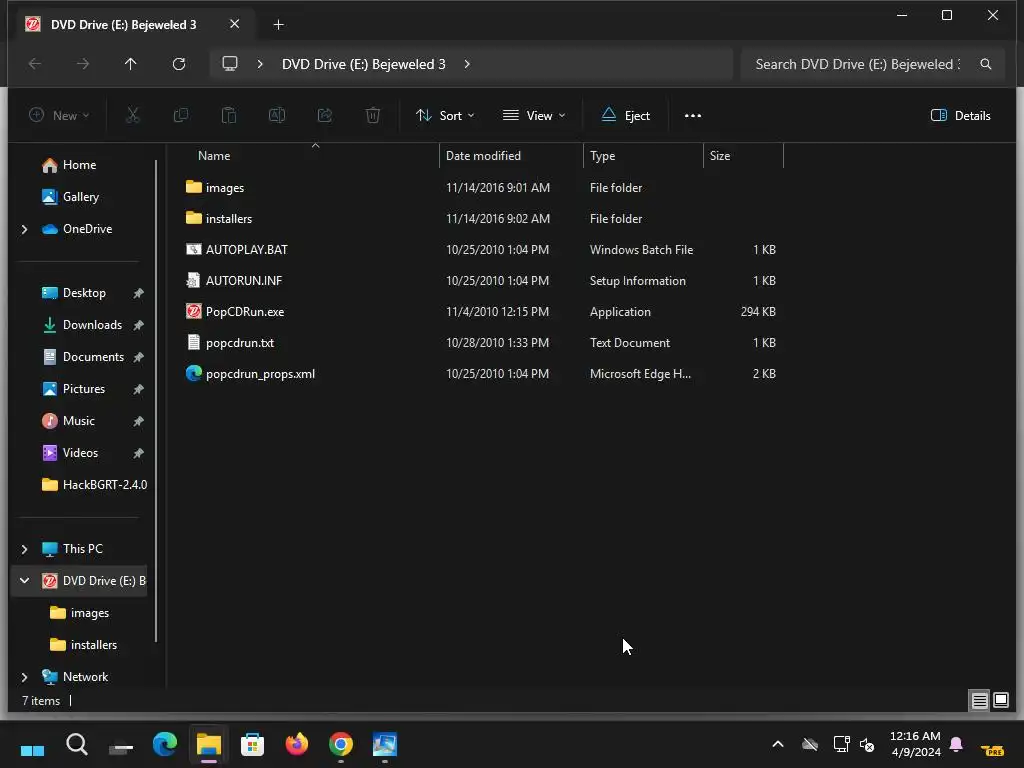The width and height of the screenshot is (1024, 768).
Task: Launch Microsoft Edge from taskbar
Action: [x=165, y=744]
